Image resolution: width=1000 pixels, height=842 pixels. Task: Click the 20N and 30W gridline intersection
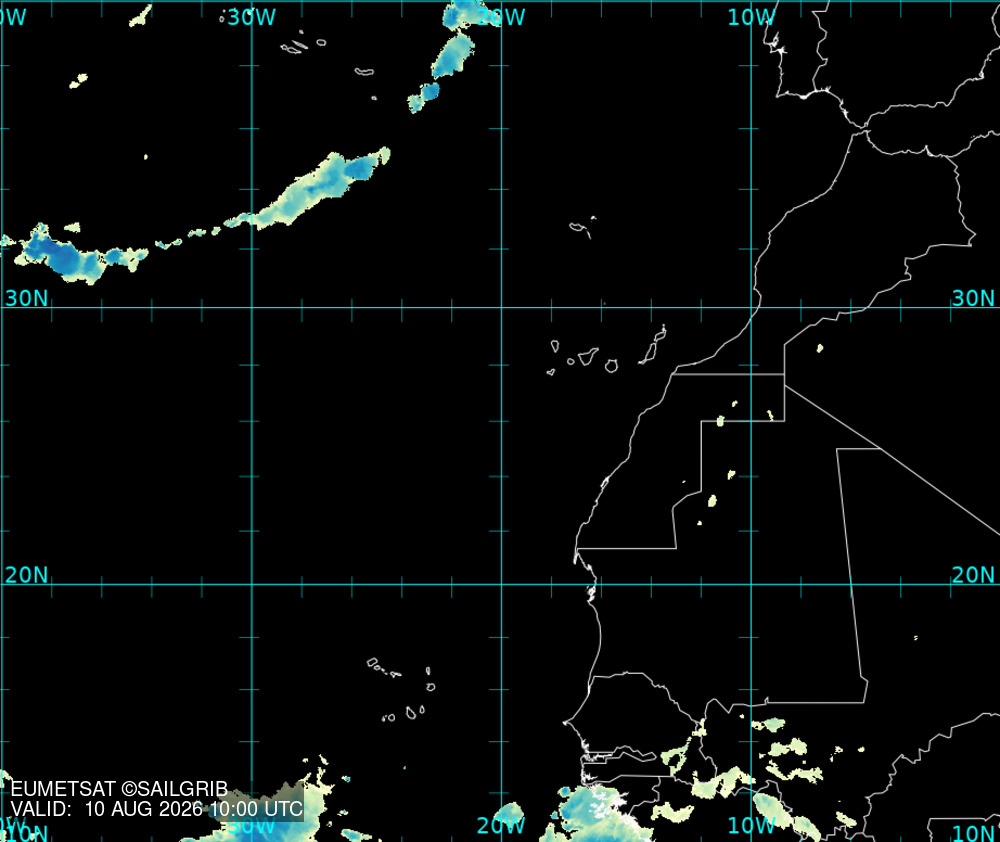(x=252, y=584)
